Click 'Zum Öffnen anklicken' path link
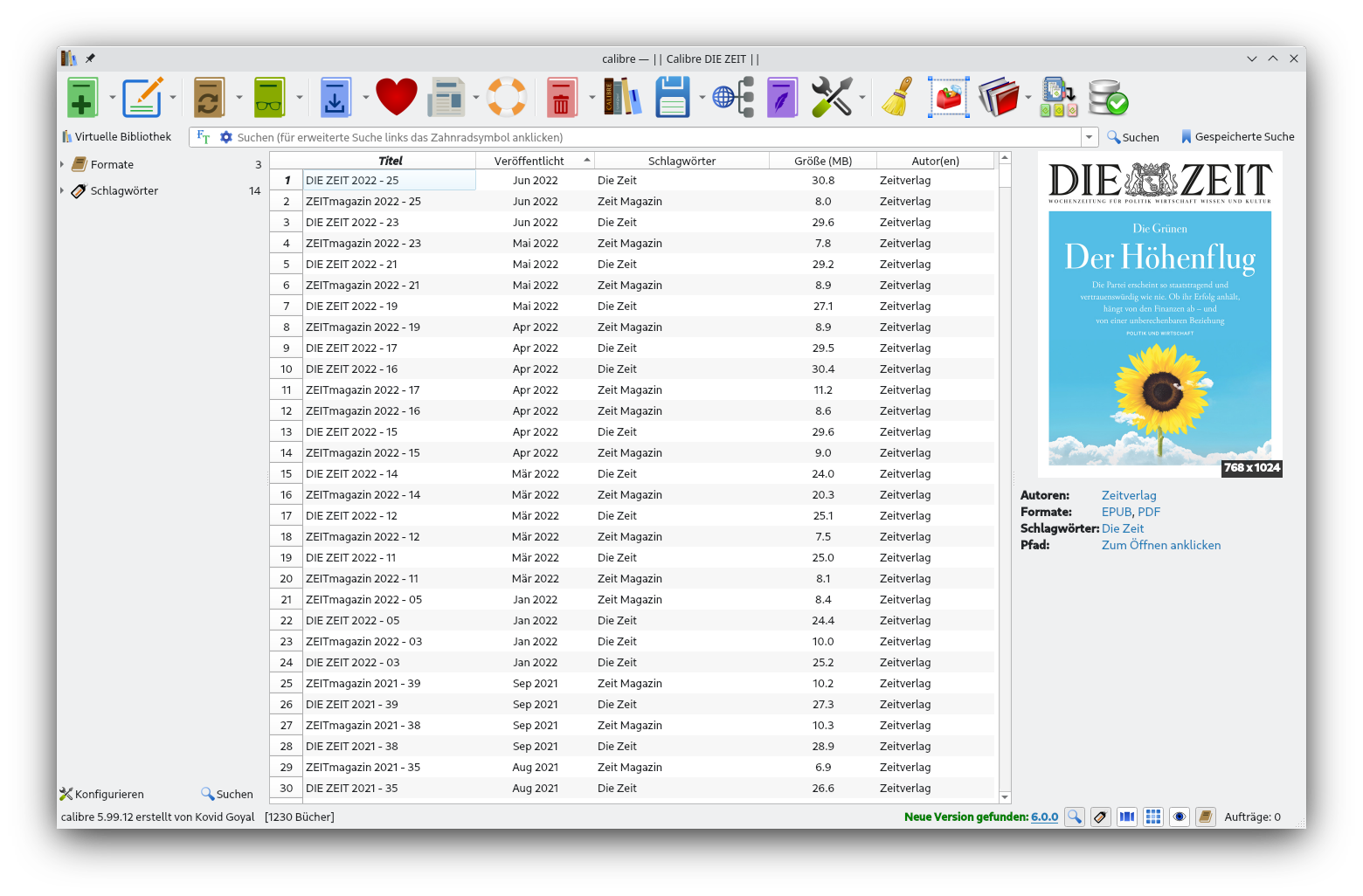 1161,545
